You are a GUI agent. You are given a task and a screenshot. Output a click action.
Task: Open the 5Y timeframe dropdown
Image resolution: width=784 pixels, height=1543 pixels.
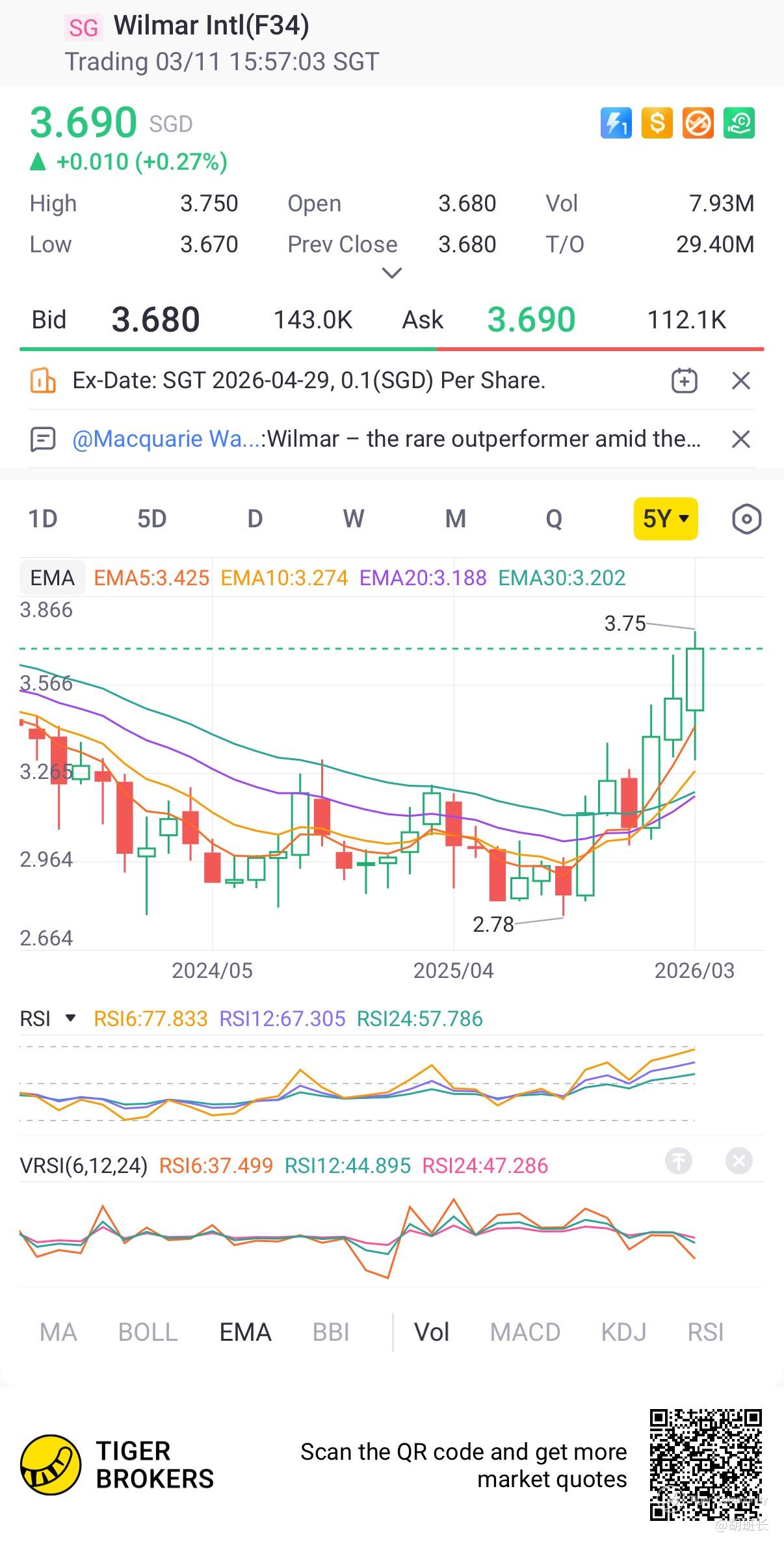point(666,519)
